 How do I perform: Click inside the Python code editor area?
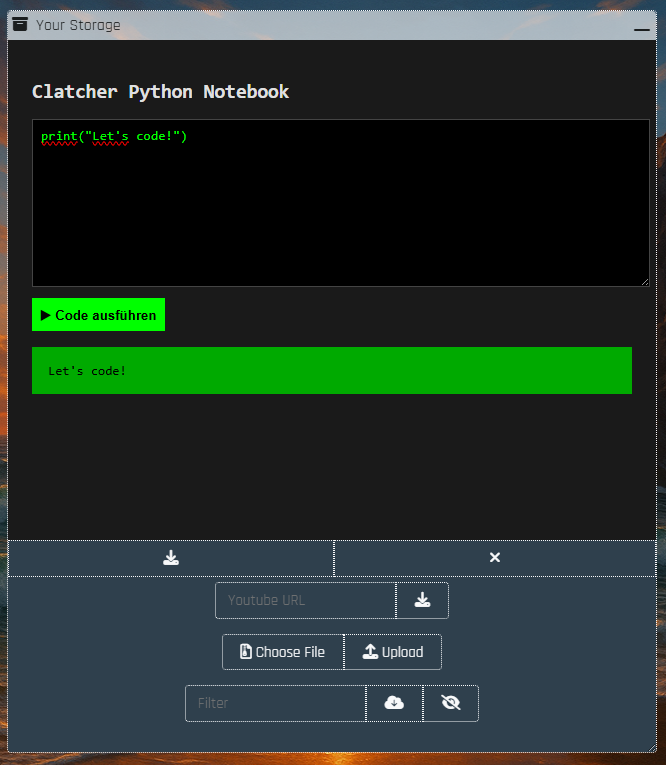click(341, 203)
